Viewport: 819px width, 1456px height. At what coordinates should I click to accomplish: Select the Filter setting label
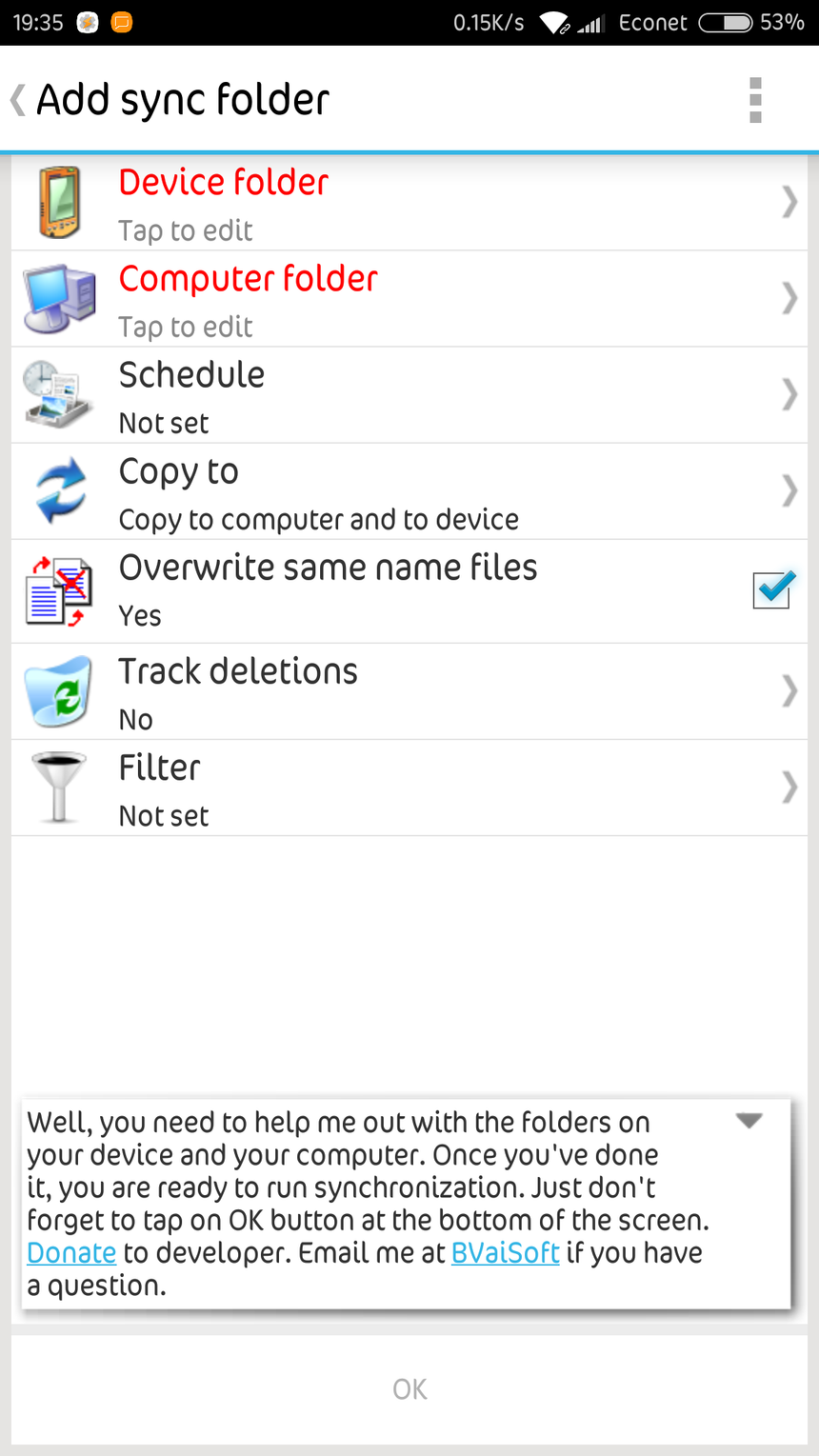pos(159,768)
